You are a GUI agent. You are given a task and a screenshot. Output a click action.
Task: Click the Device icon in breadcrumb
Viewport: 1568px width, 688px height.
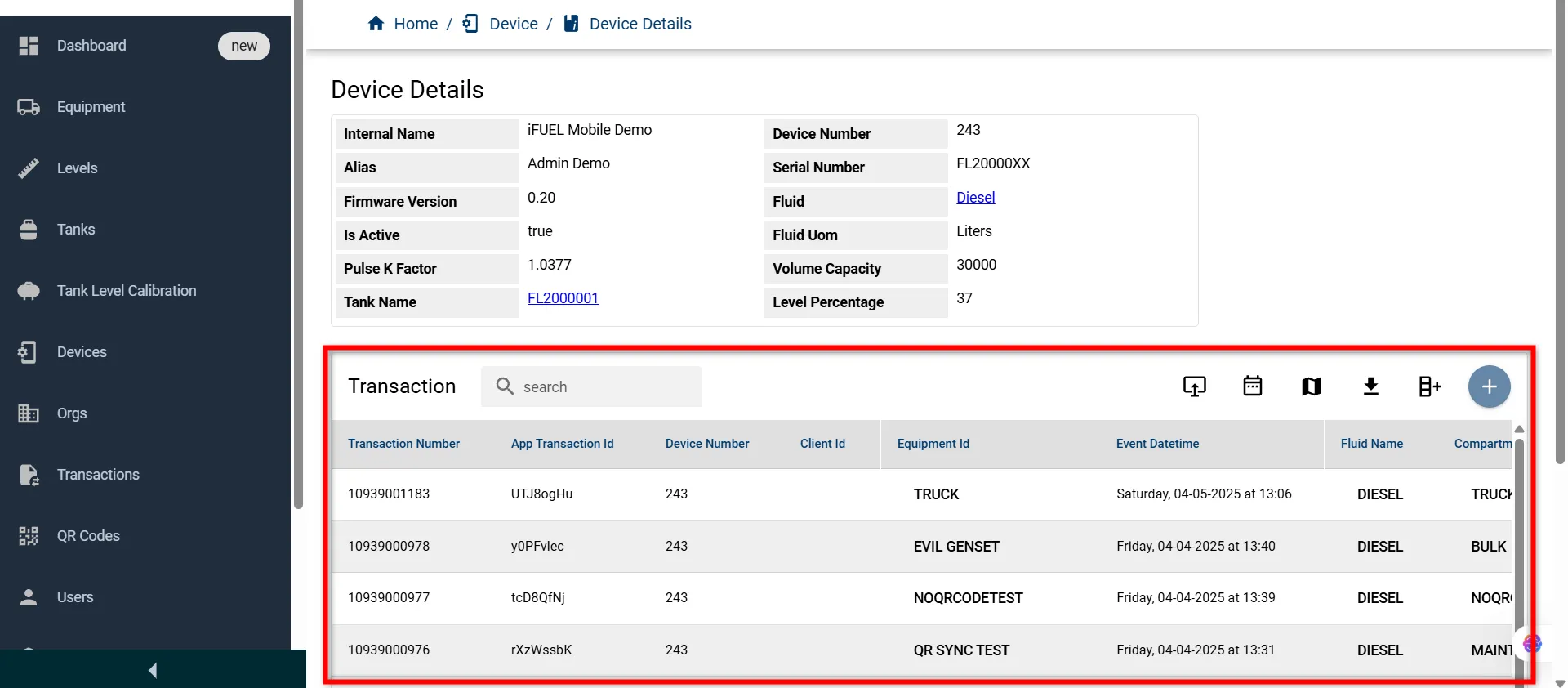click(471, 24)
